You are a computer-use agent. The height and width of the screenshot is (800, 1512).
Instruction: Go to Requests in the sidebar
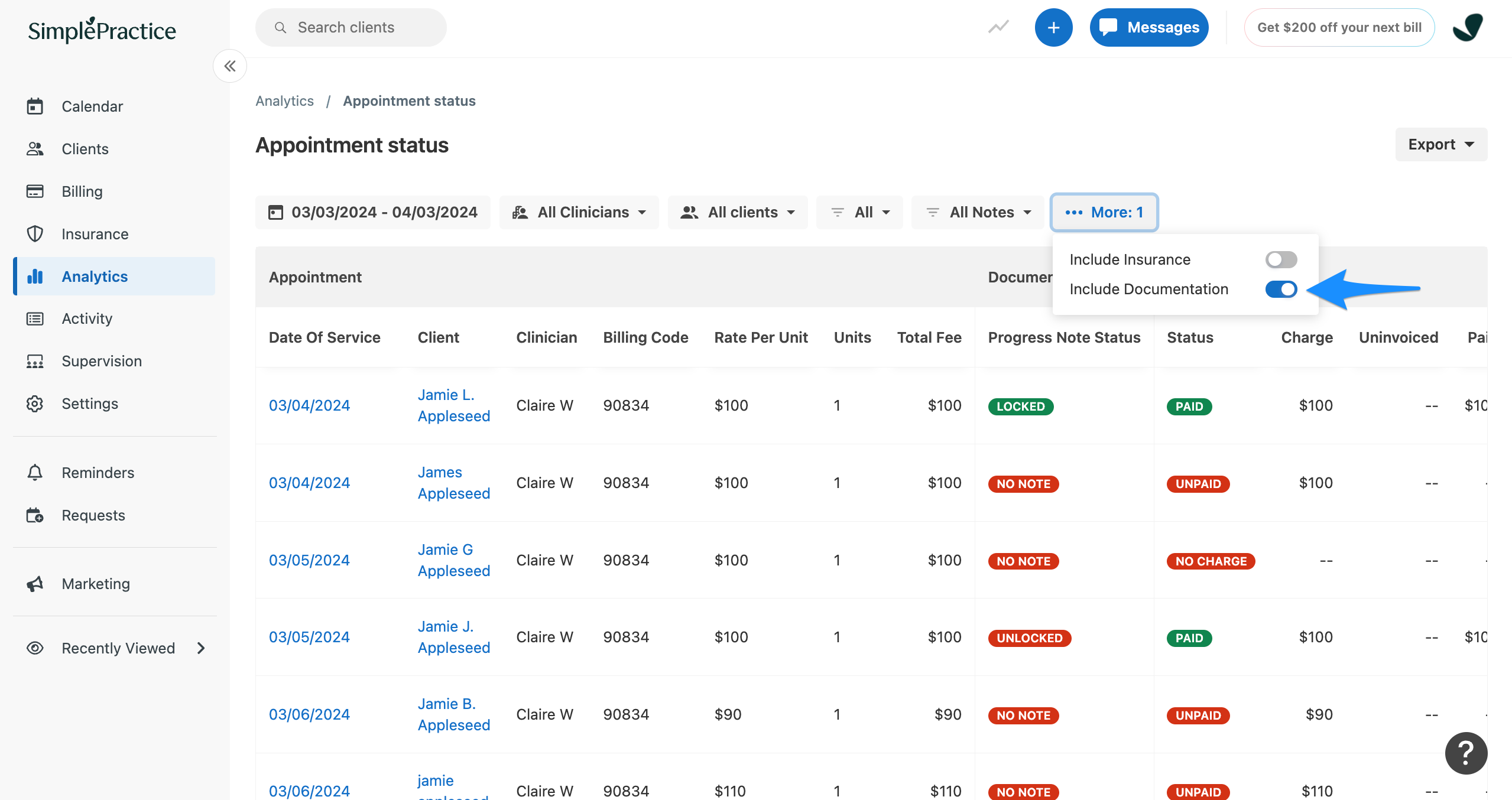(114, 515)
